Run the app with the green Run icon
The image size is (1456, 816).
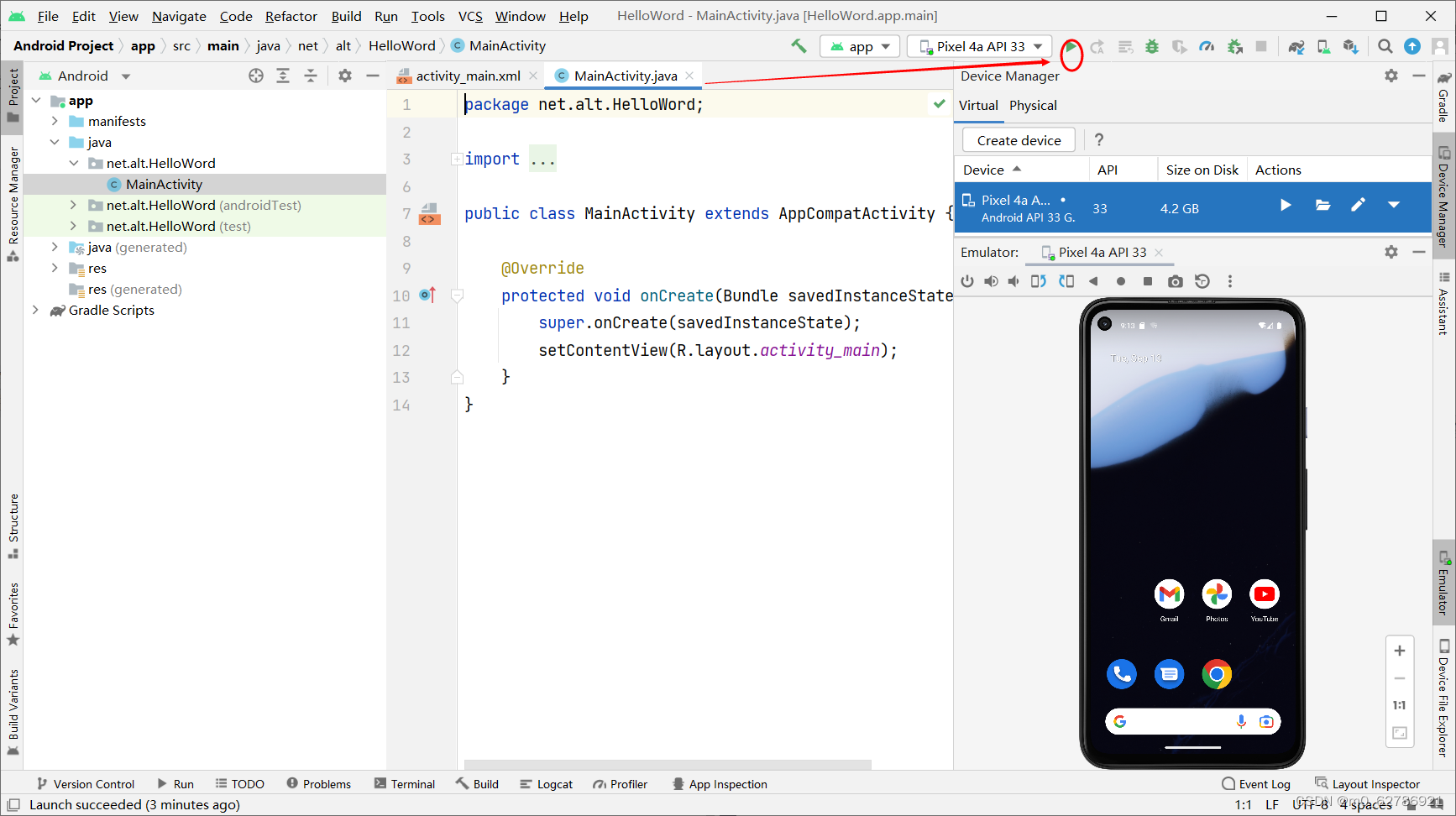coord(1071,46)
